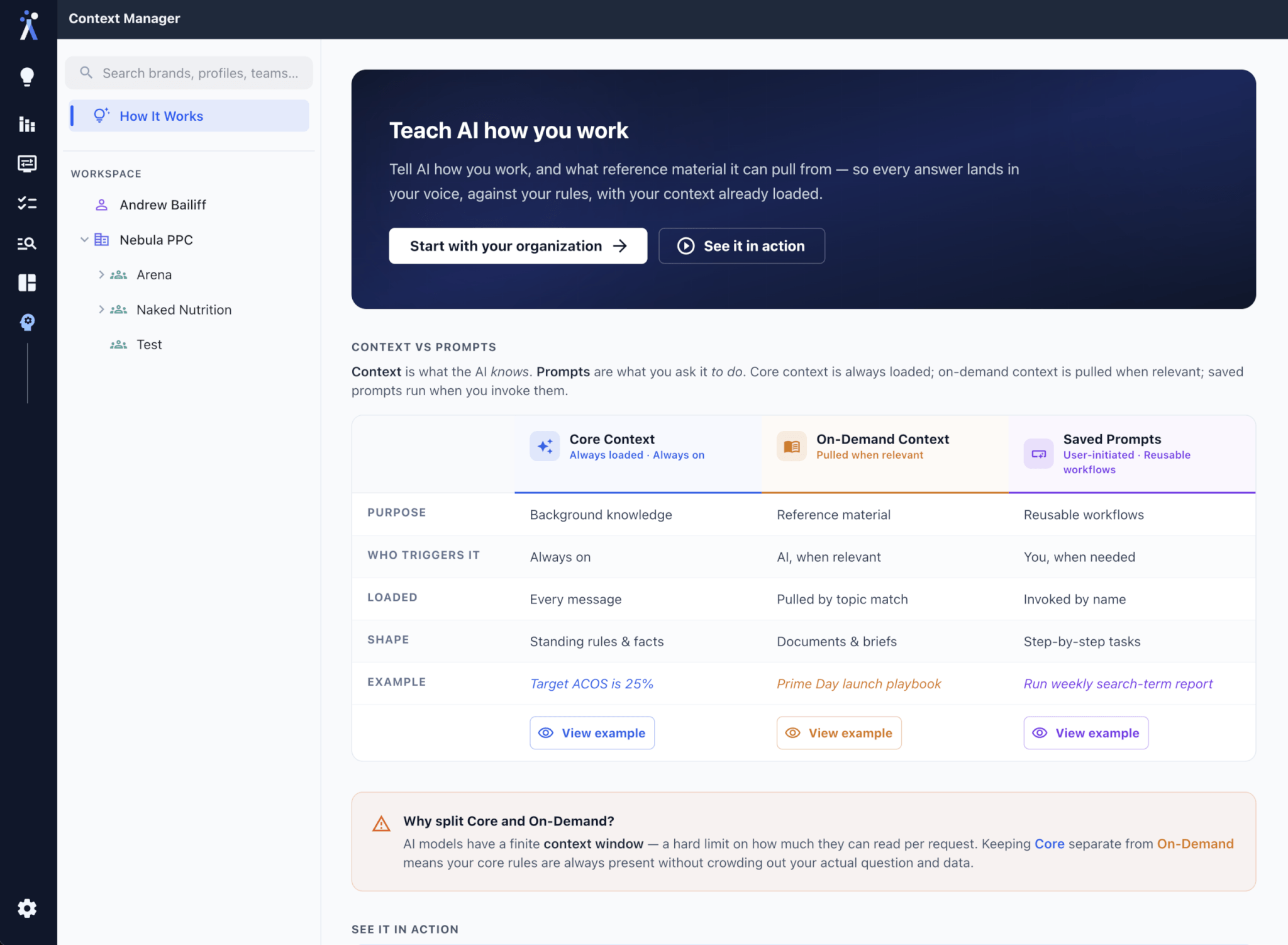Image resolution: width=1288 pixels, height=945 pixels.
Task: Click the Core Context sparkle icon
Action: (545, 446)
